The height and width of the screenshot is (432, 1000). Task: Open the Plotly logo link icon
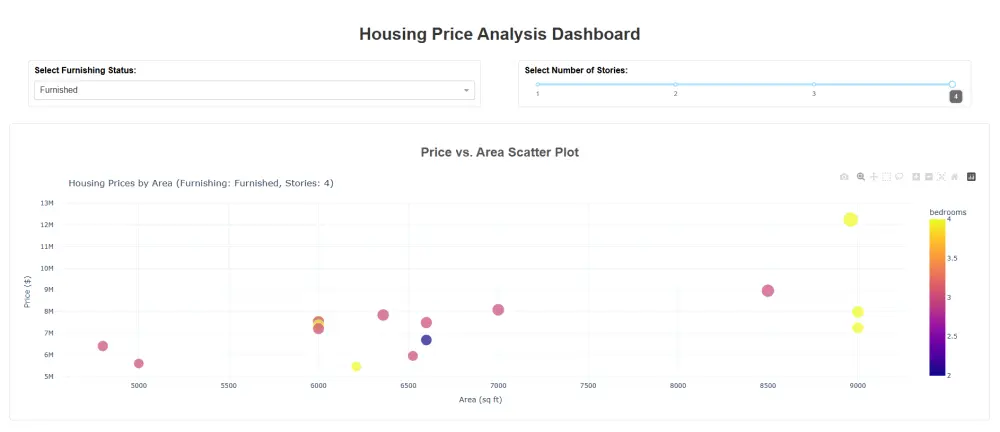pos(971,177)
